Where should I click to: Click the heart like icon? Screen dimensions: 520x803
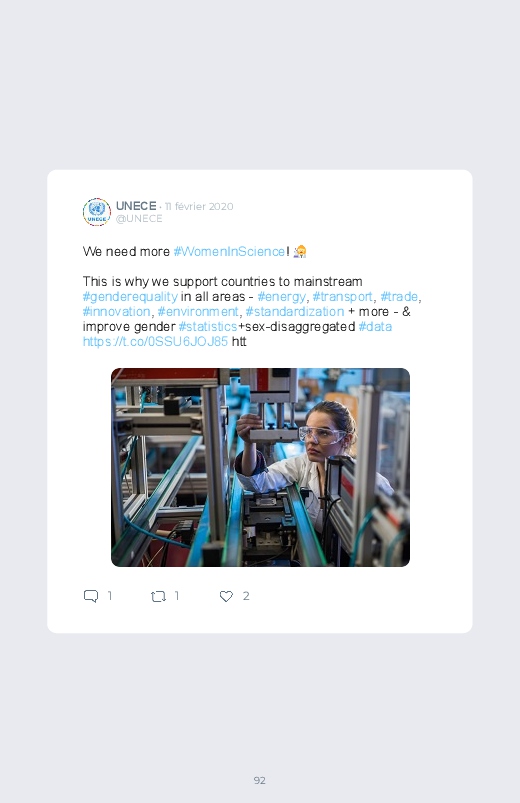point(226,596)
